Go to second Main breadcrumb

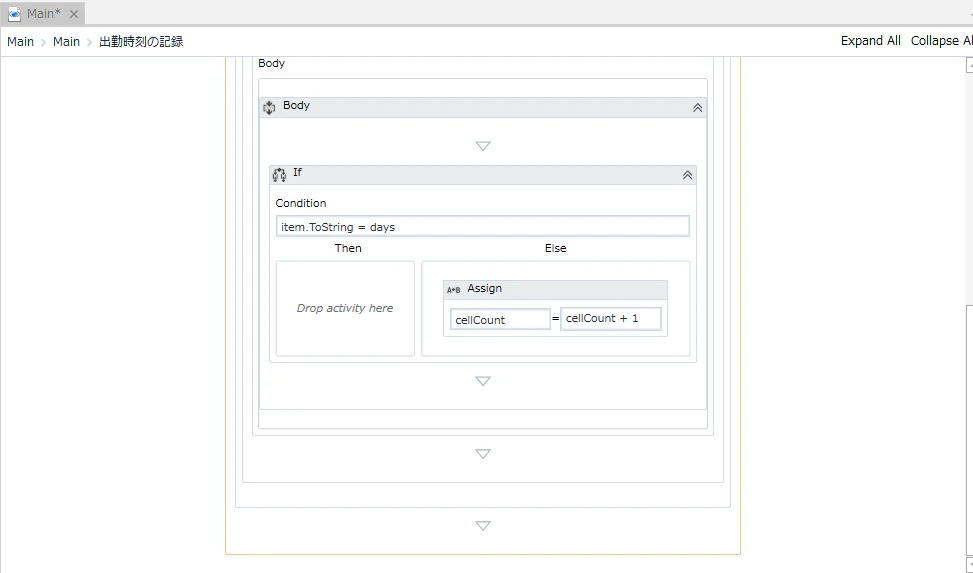tap(66, 42)
